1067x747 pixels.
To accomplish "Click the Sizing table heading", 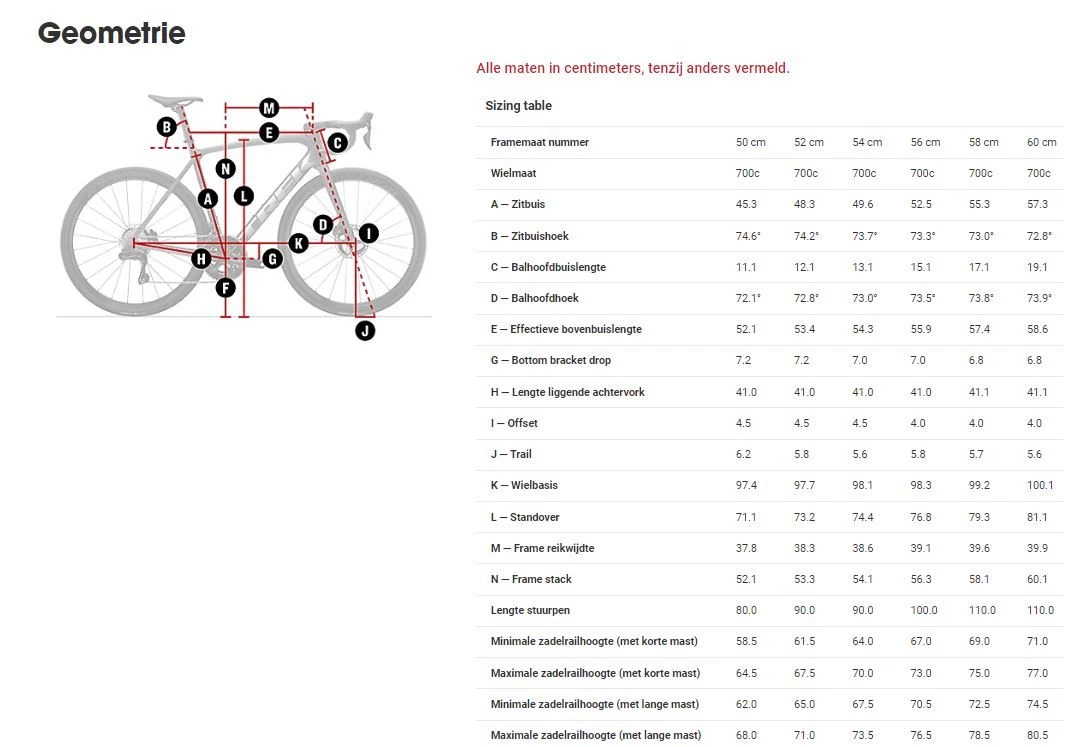I will point(518,106).
